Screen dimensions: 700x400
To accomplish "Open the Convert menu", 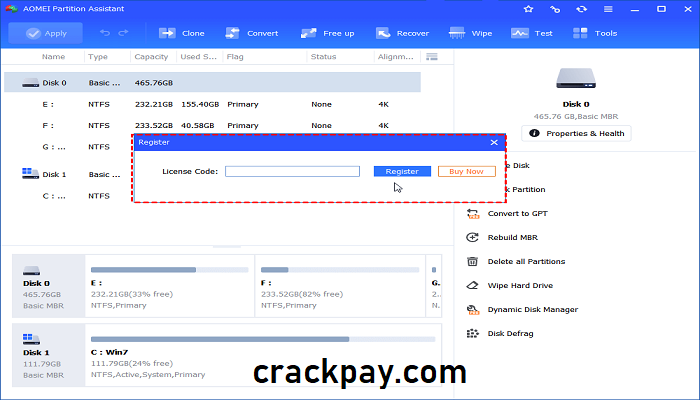I will (251, 33).
